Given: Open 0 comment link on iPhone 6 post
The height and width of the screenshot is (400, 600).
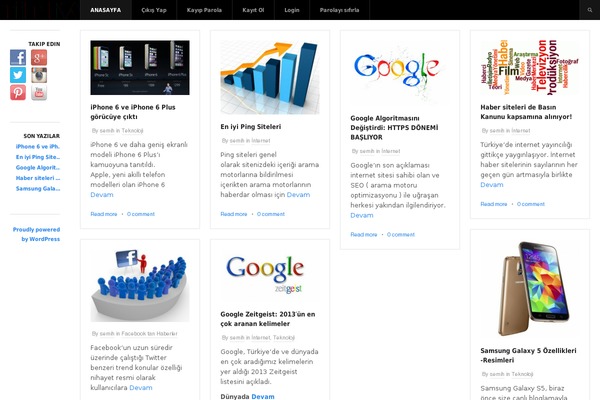Looking at the screenshot, I should [141, 214].
